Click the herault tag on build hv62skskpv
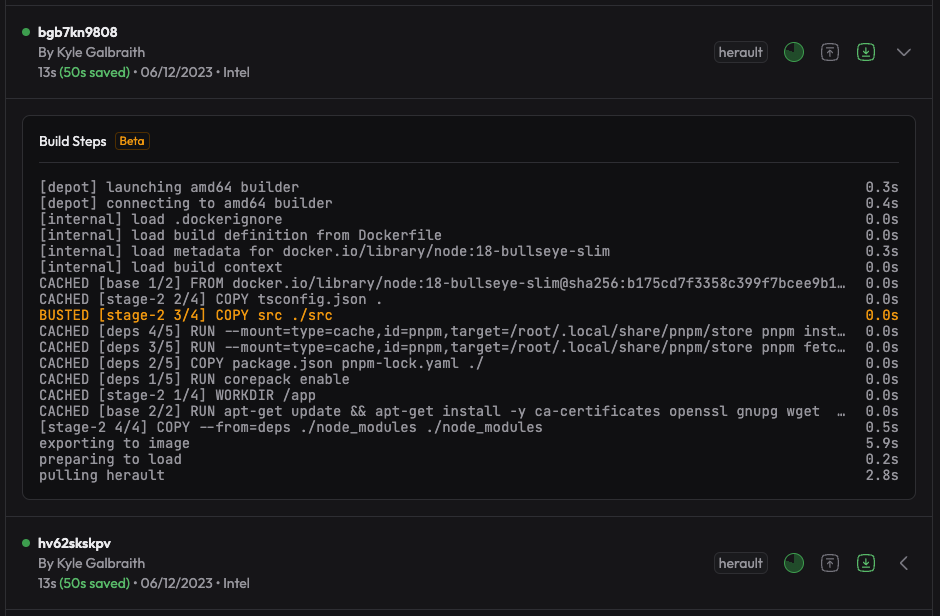 (x=741, y=563)
